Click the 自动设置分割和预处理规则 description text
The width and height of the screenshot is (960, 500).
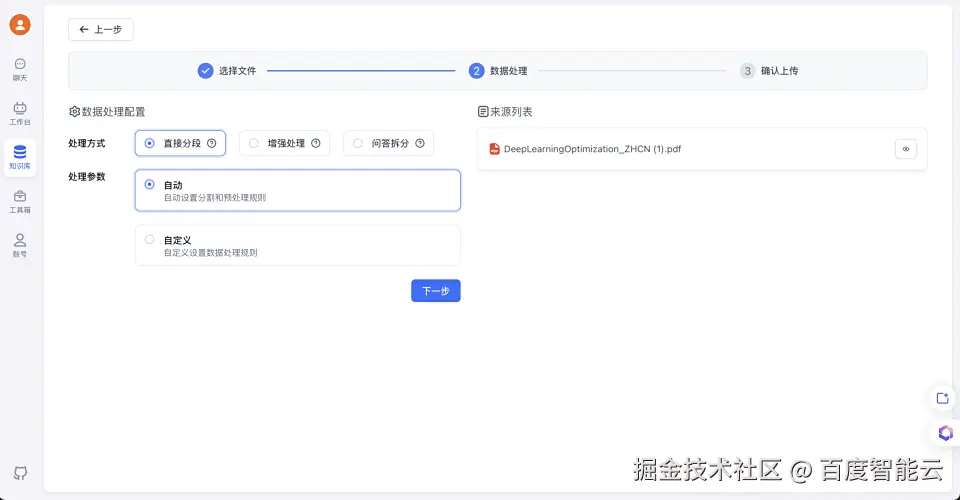pos(215,198)
